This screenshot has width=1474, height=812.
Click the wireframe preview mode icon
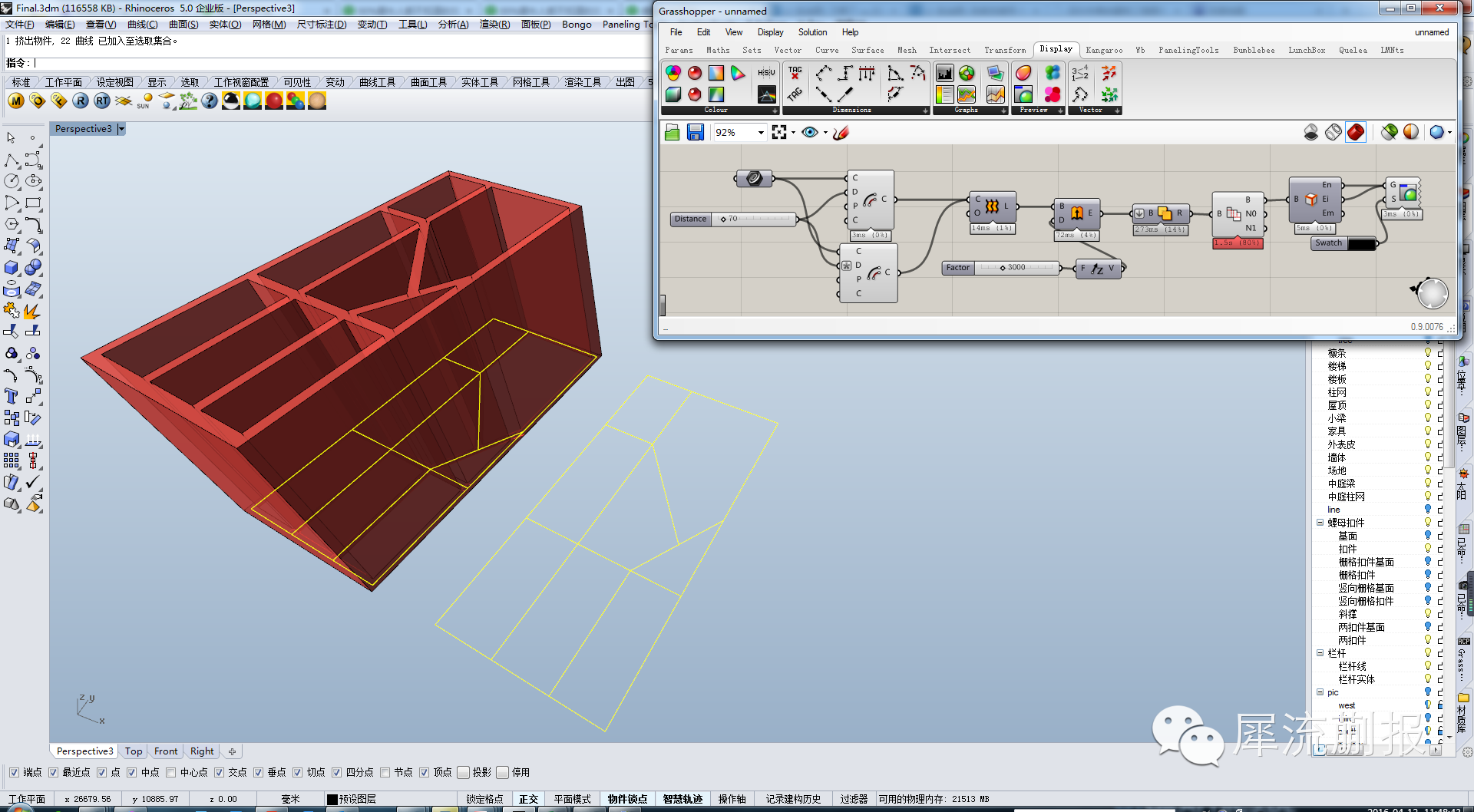[1334, 132]
